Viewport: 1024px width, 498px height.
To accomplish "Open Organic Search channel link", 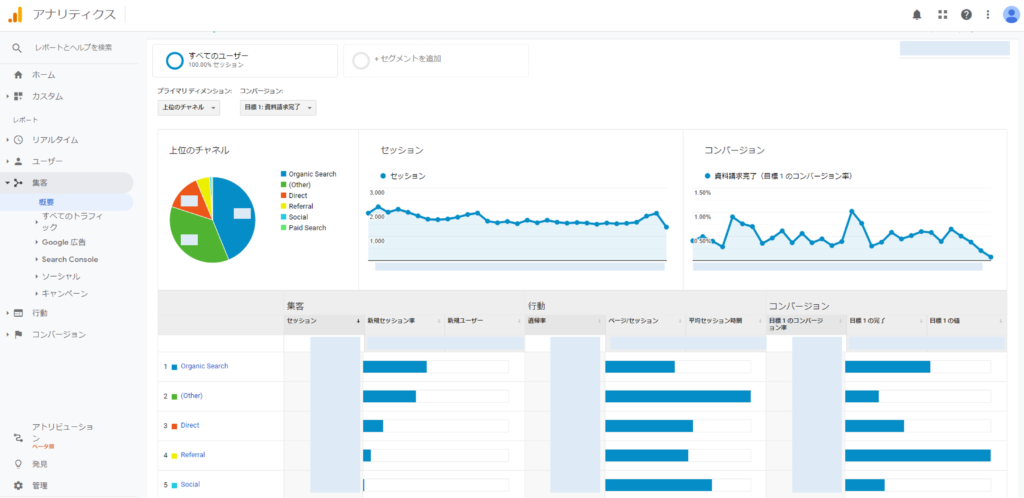I will pyautogui.click(x=204, y=366).
